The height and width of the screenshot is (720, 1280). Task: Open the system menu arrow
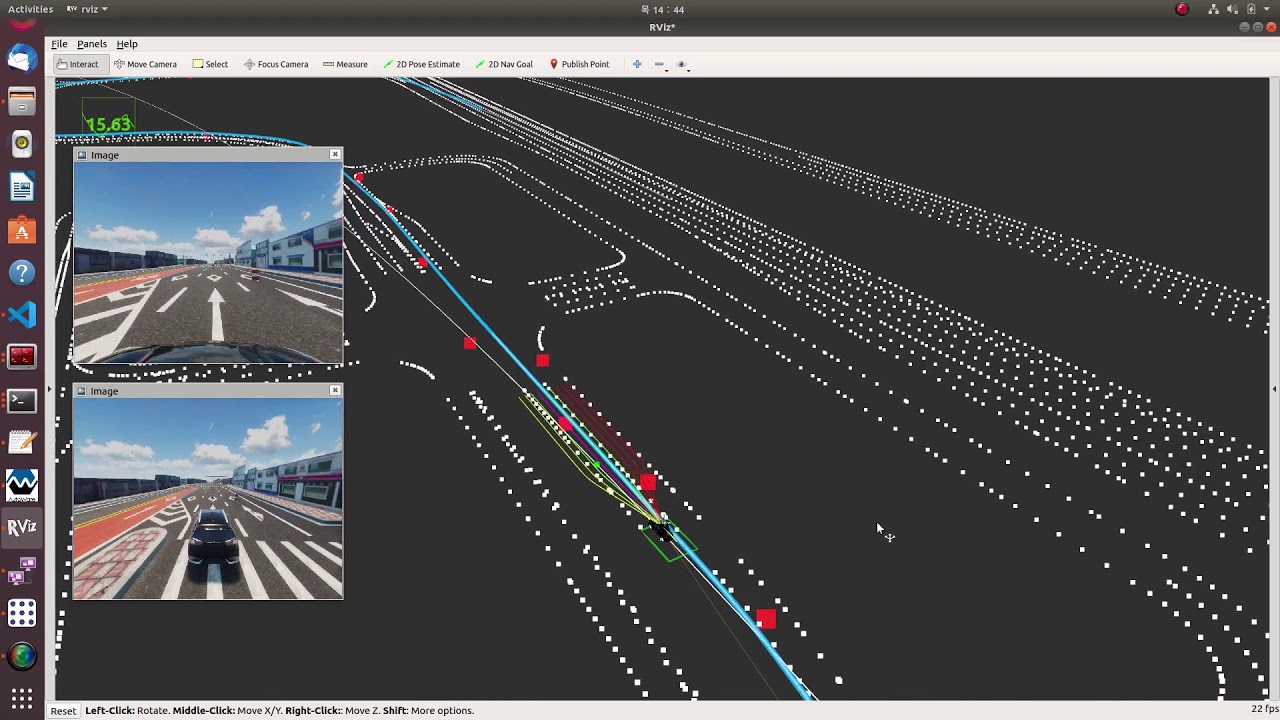(x=1265, y=9)
